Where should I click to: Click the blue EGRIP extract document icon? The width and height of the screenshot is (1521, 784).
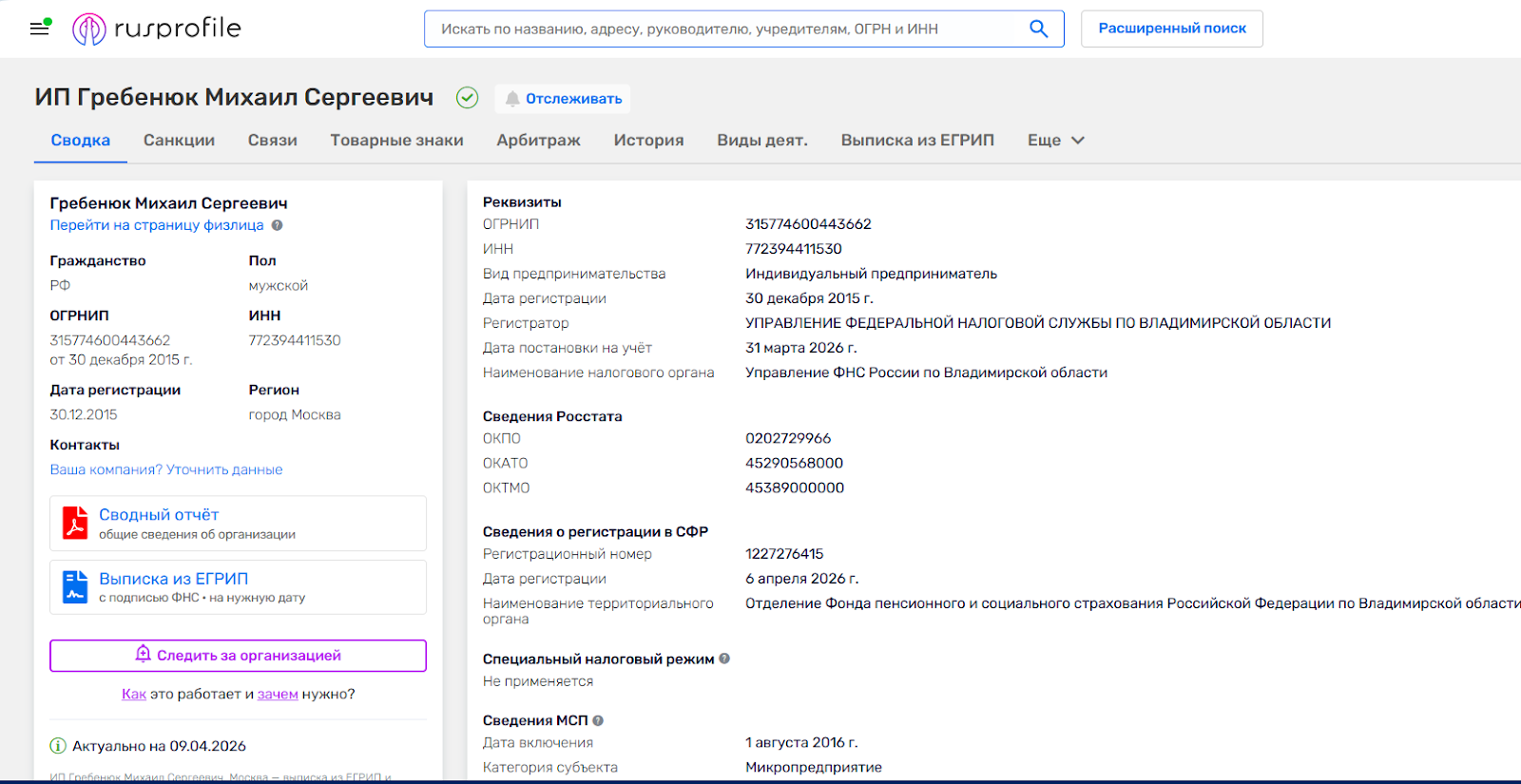75,586
